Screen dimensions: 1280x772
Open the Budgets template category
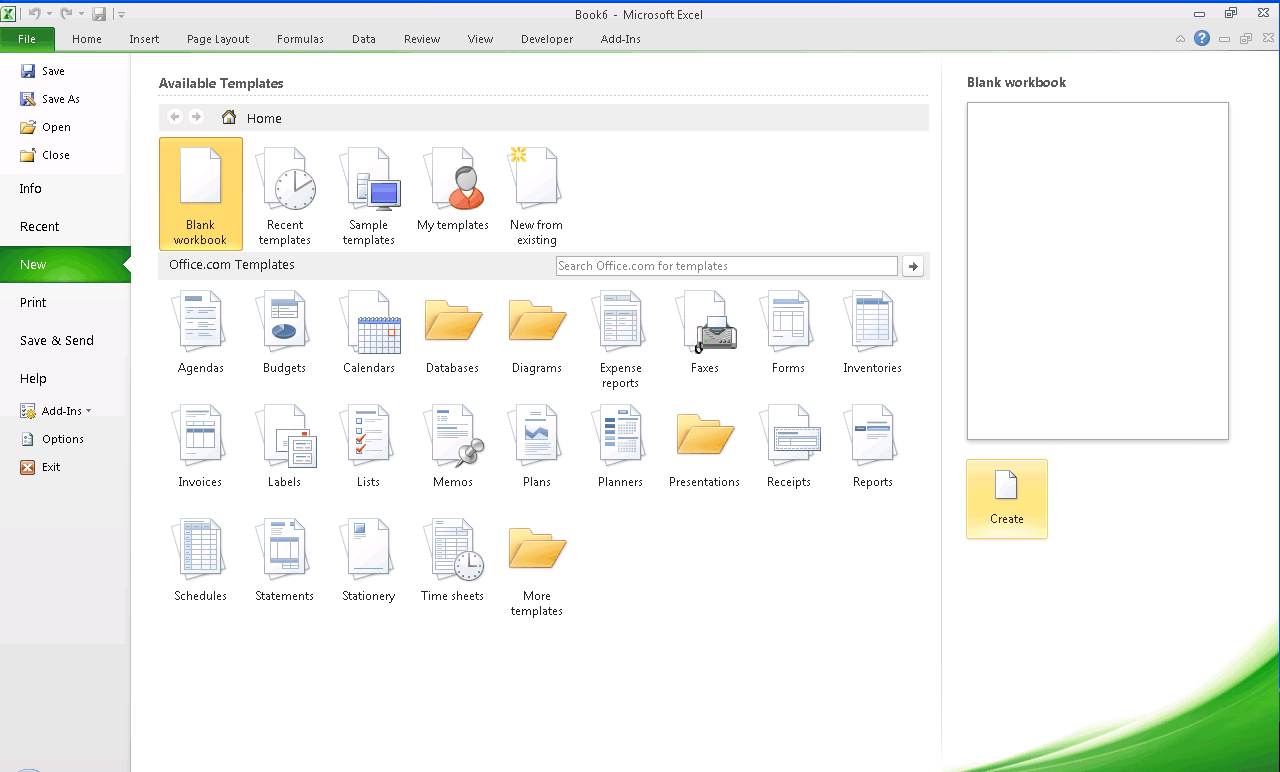coord(285,331)
